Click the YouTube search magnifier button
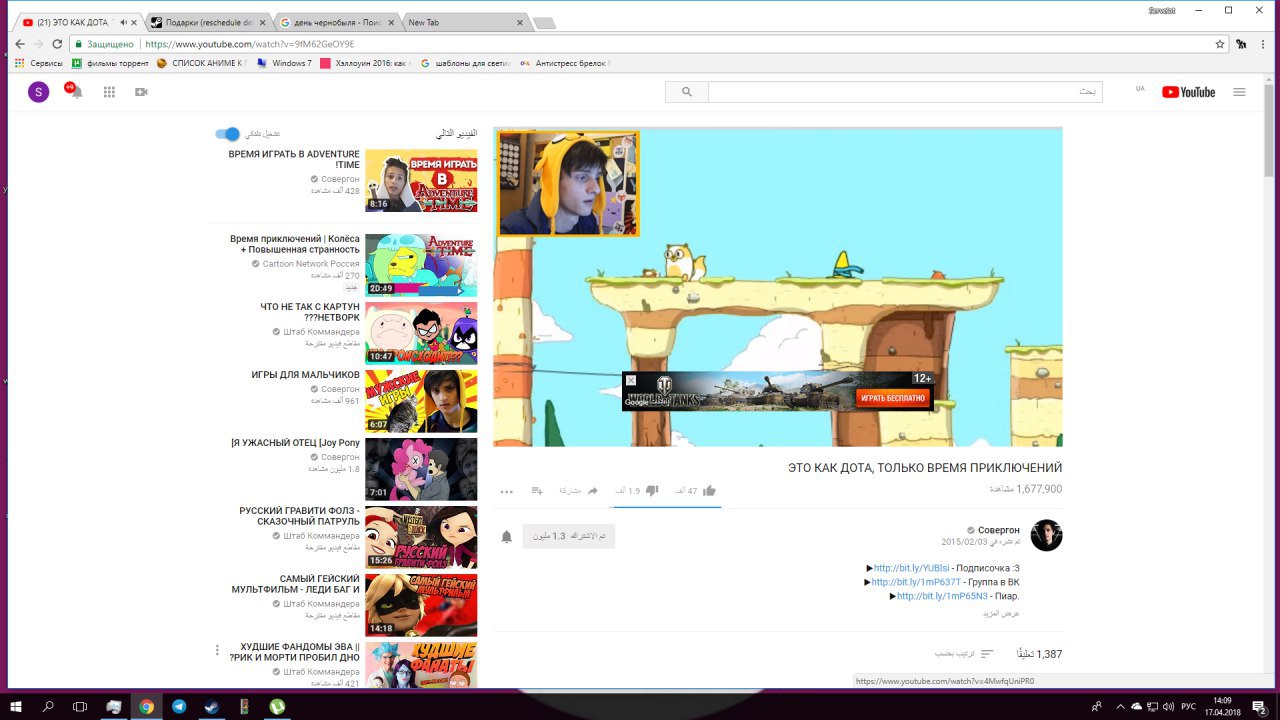Image resolution: width=1280 pixels, height=720 pixels. (x=687, y=92)
